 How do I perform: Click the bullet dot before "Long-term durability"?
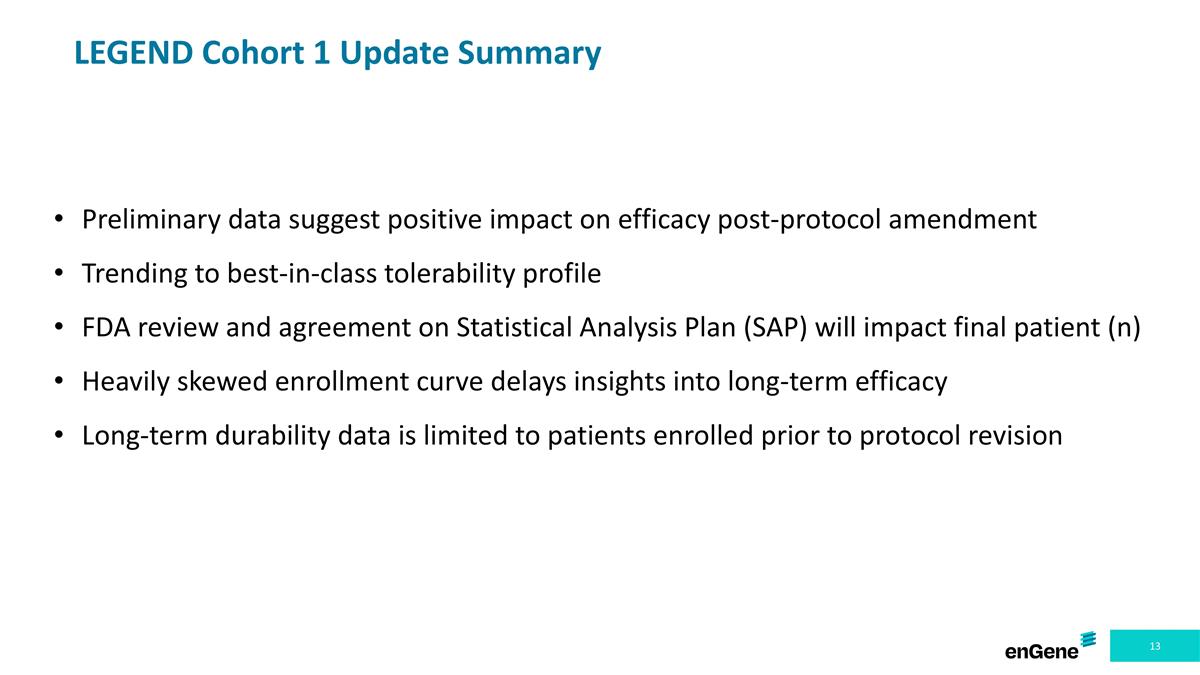[60, 435]
